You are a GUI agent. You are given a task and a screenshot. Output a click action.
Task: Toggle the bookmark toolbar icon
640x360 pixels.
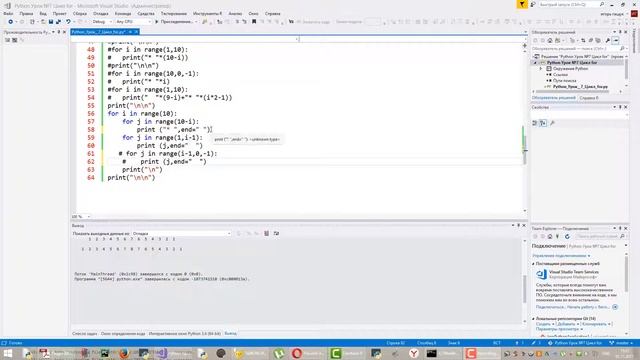pos(254,22)
